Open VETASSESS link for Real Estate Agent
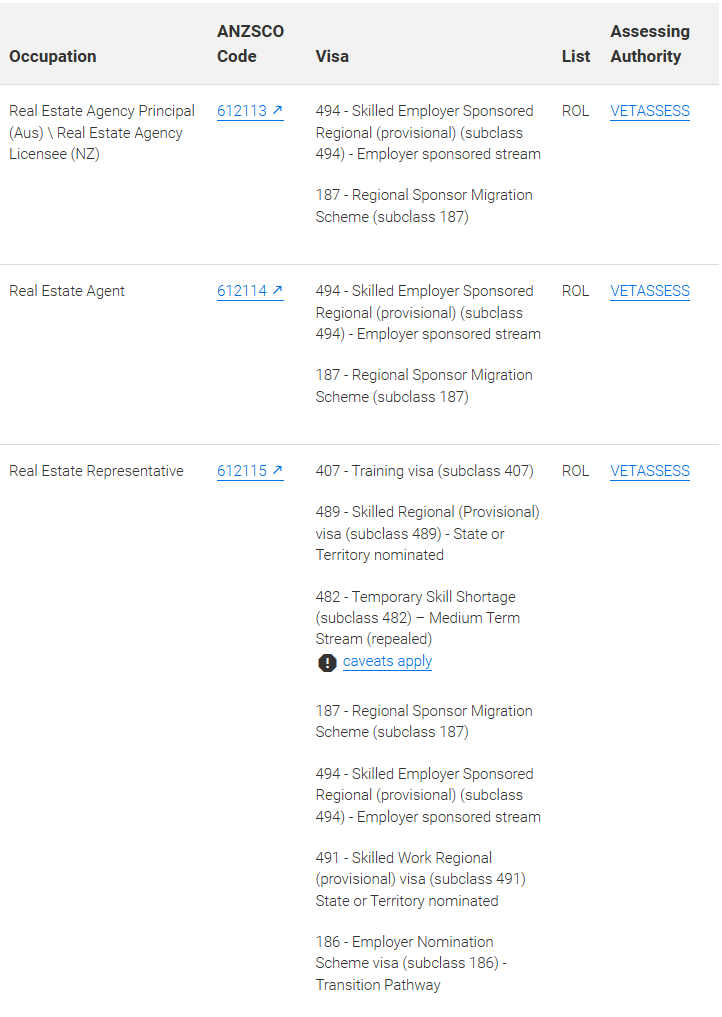Image resolution: width=722 pixels, height=1017 pixels. click(x=650, y=291)
